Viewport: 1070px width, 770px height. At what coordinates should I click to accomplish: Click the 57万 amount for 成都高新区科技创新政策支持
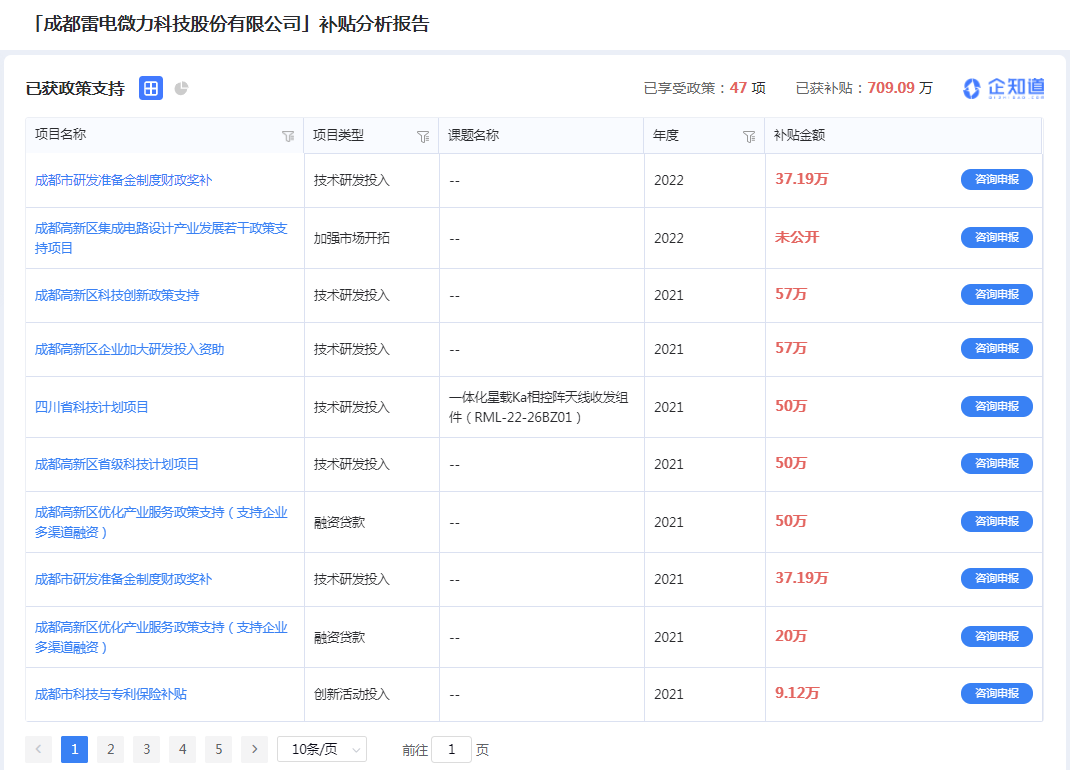[x=791, y=294]
